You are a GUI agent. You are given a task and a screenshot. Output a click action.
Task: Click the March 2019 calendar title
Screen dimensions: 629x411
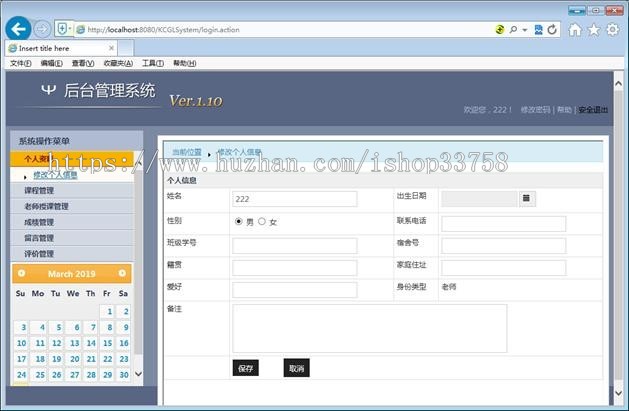pyautogui.click(x=72, y=273)
